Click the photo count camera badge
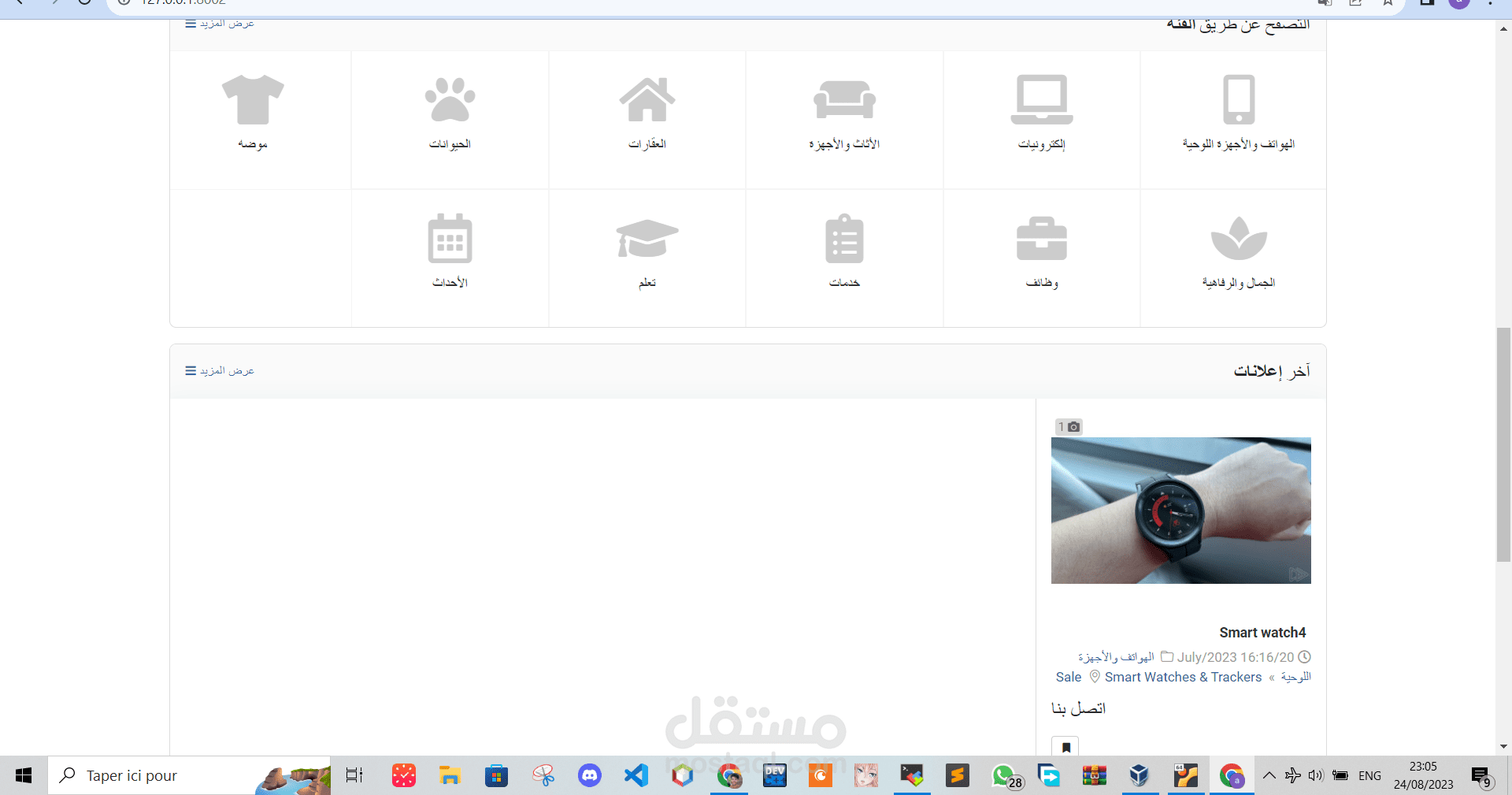 (x=1069, y=426)
